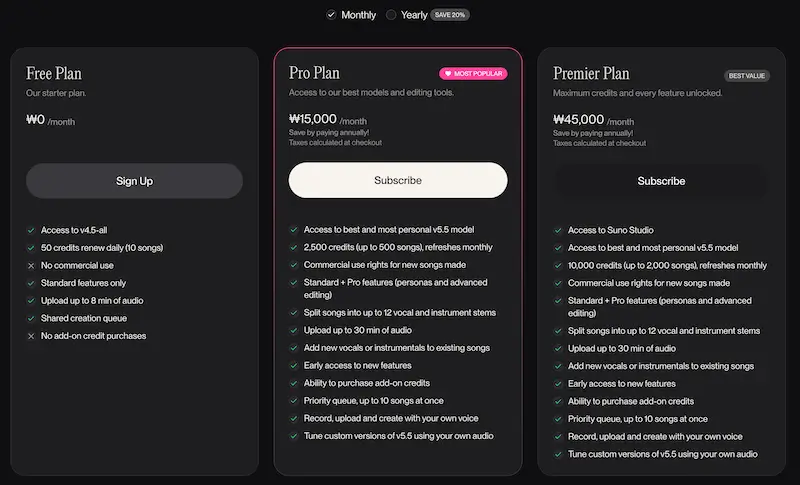This screenshot has width=800, height=485.
Task: Click the checkmark beside 2,500 credits feature
Action: 294,247
